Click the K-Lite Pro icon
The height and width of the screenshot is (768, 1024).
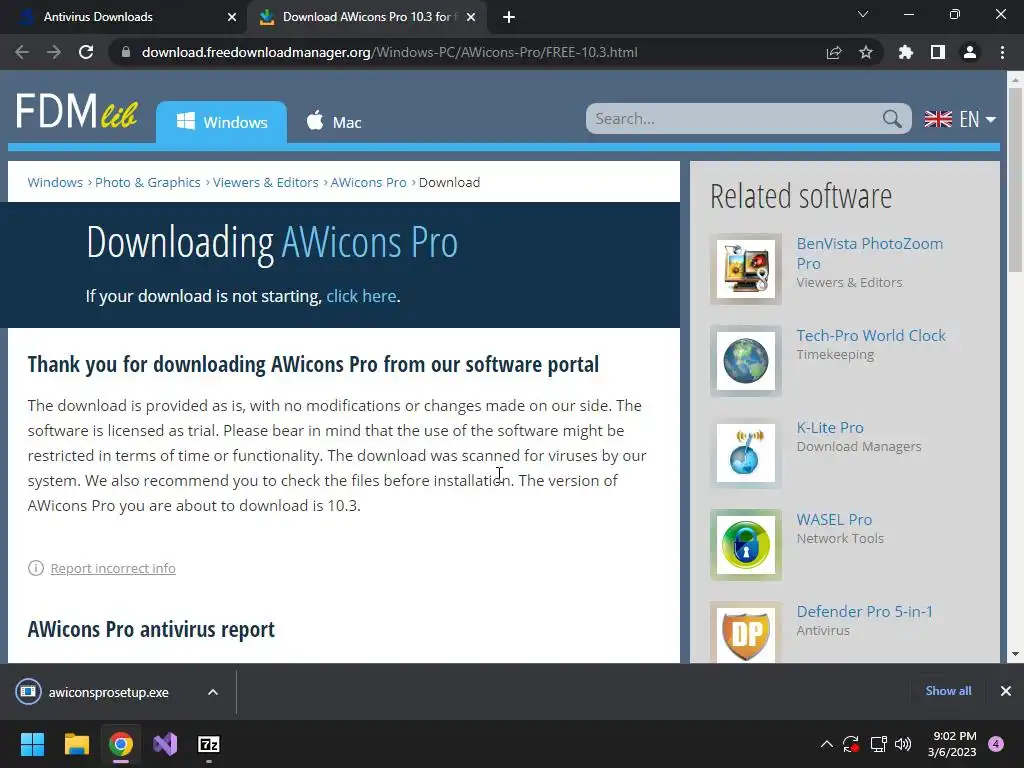pyautogui.click(x=746, y=453)
